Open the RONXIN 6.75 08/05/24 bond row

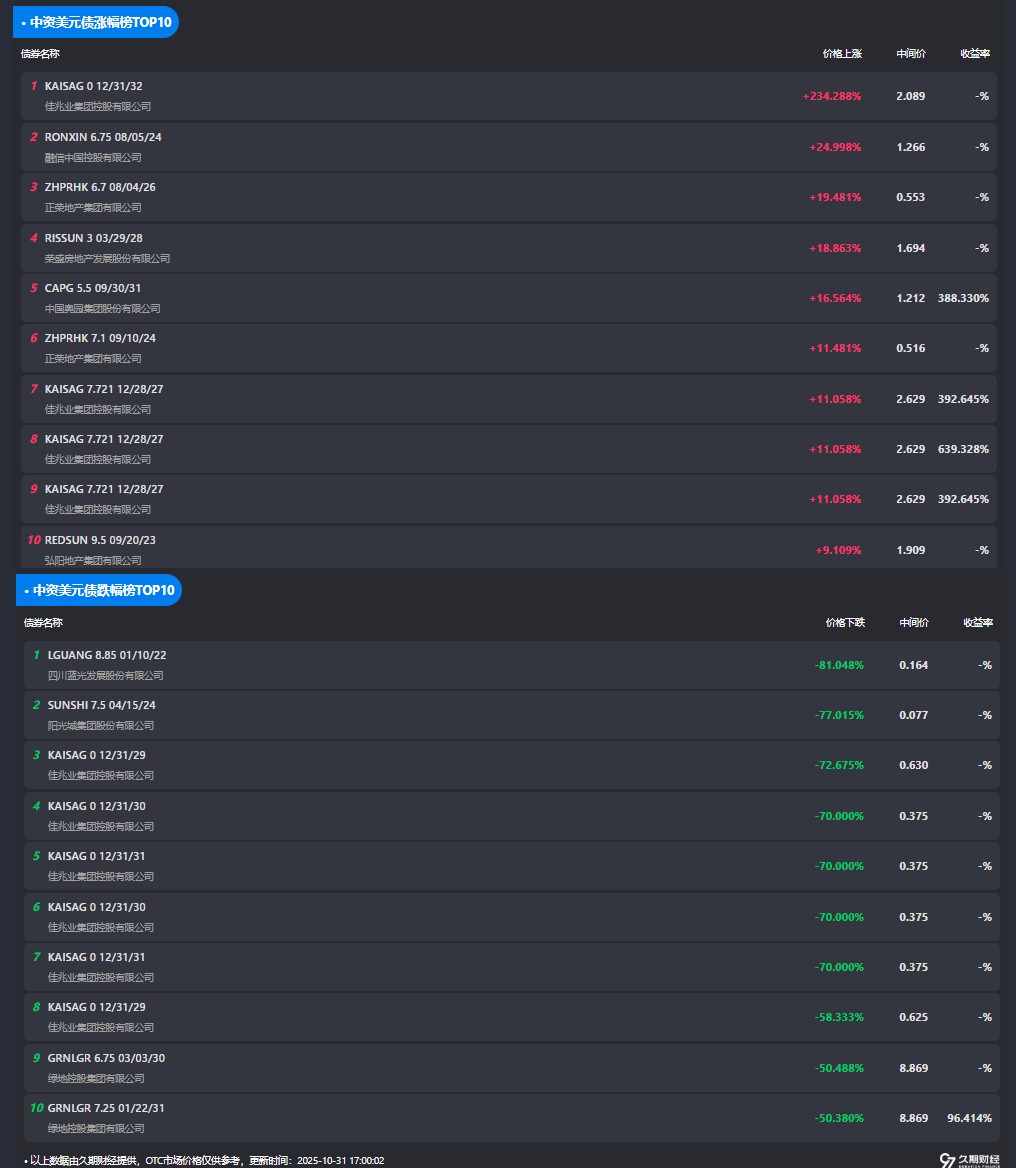[103, 137]
